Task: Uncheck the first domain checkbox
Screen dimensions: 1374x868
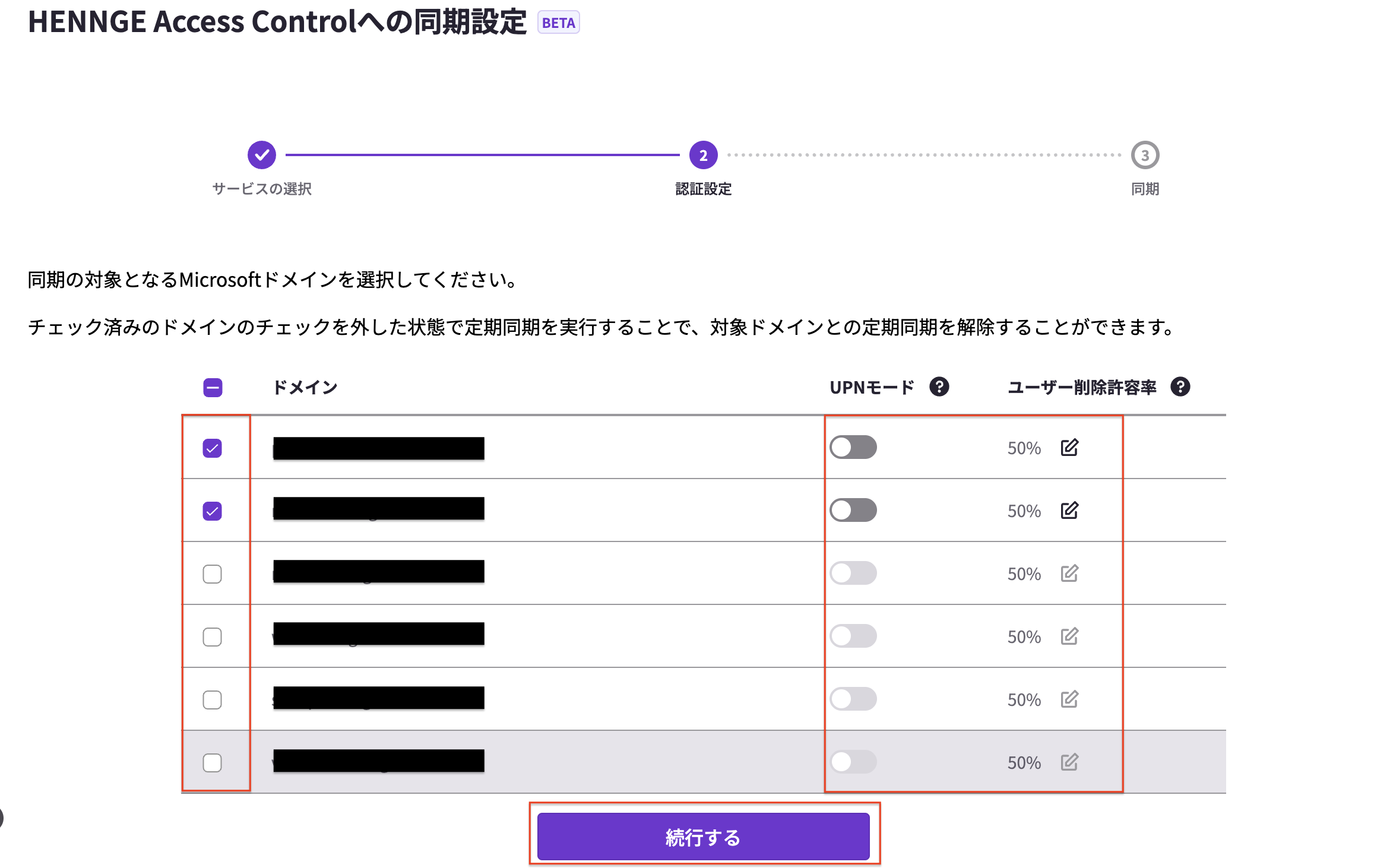Action: (x=212, y=448)
